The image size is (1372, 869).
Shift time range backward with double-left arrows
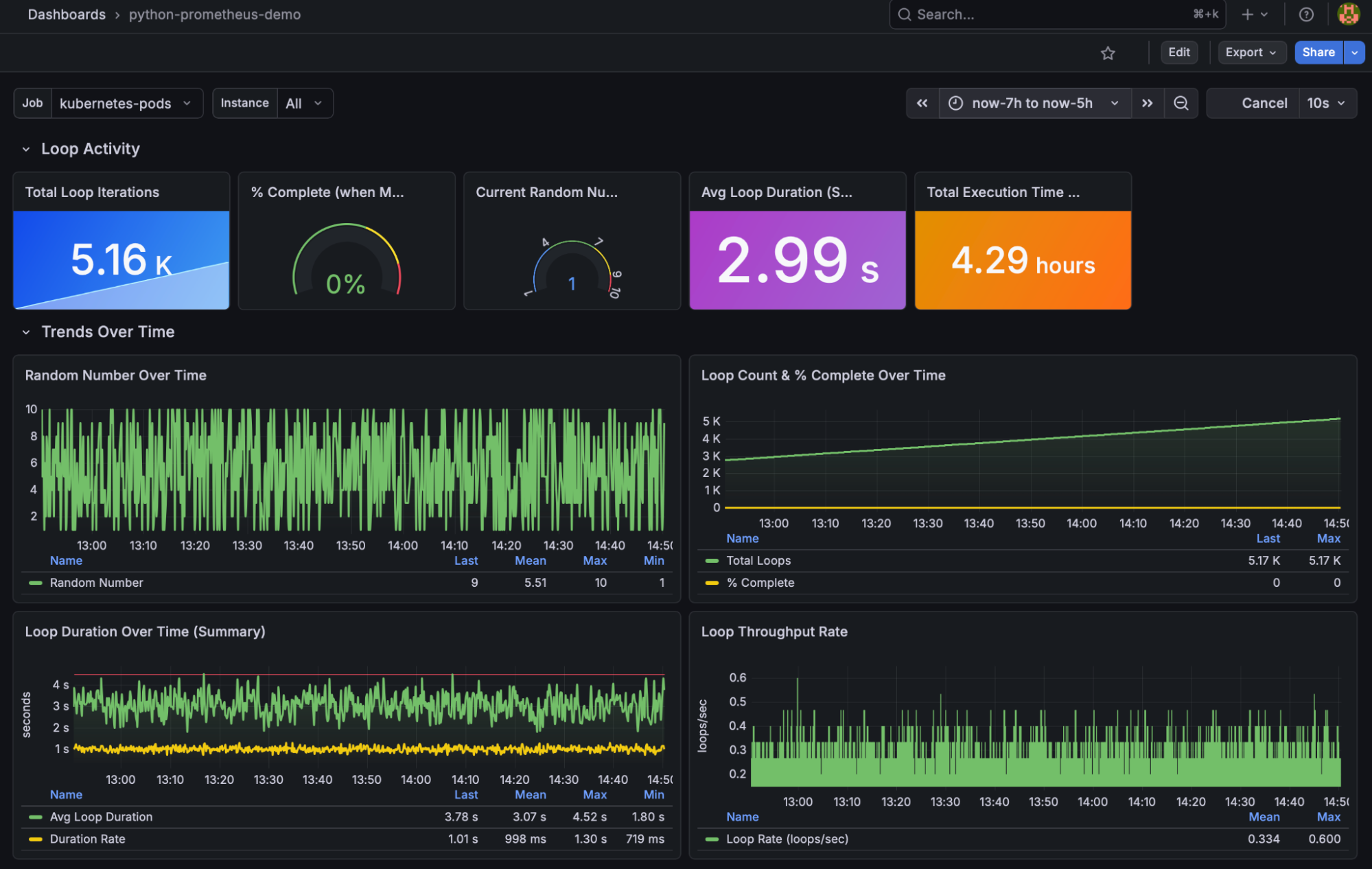pyautogui.click(x=922, y=103)
